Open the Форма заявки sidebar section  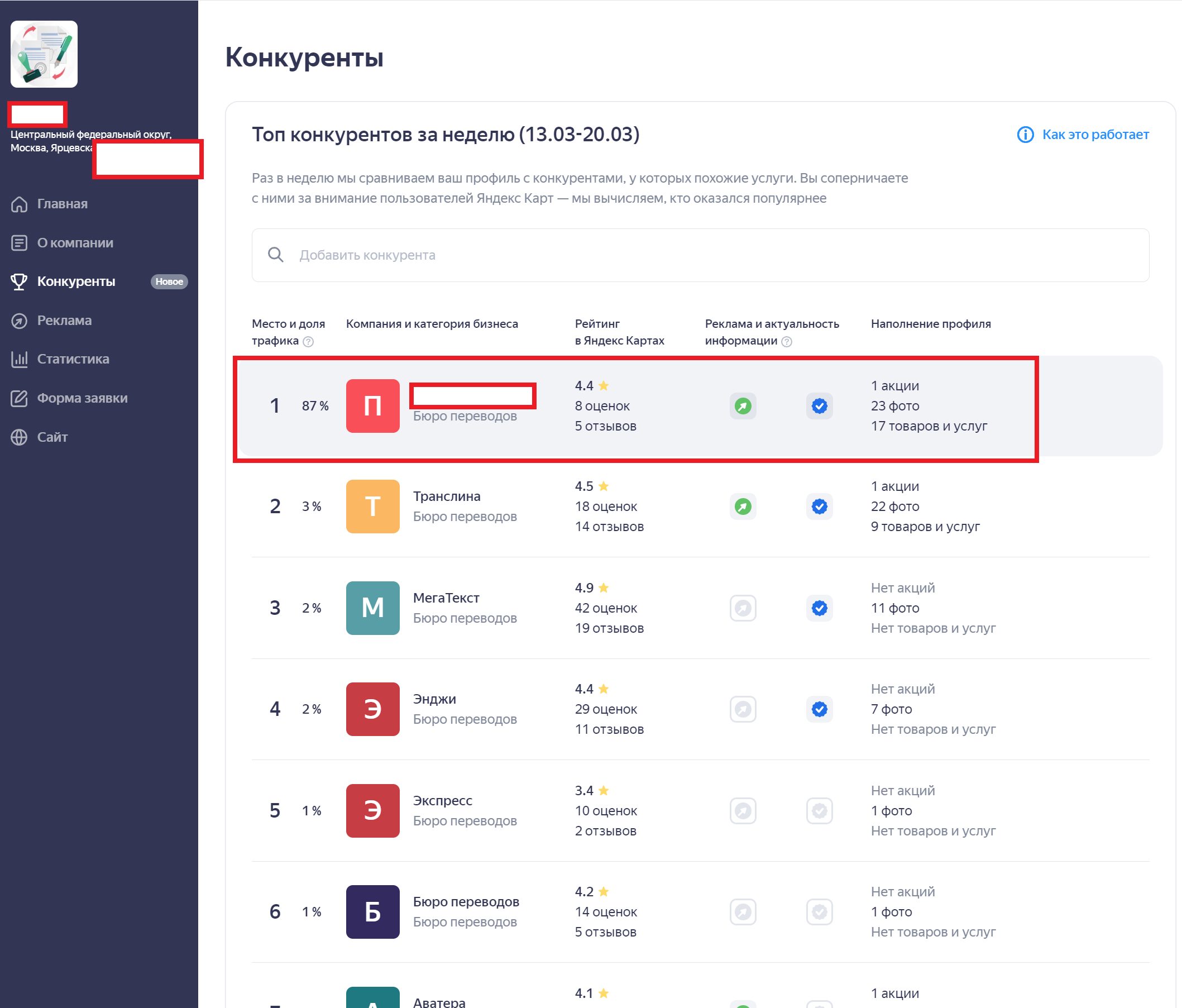[x=82, y=398]
